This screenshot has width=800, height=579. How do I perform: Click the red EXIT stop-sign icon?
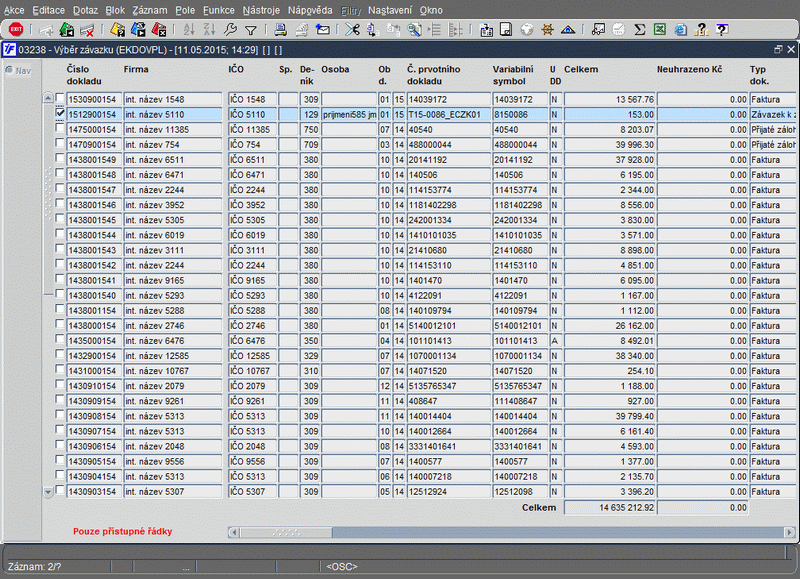click(x=16, y=30)
